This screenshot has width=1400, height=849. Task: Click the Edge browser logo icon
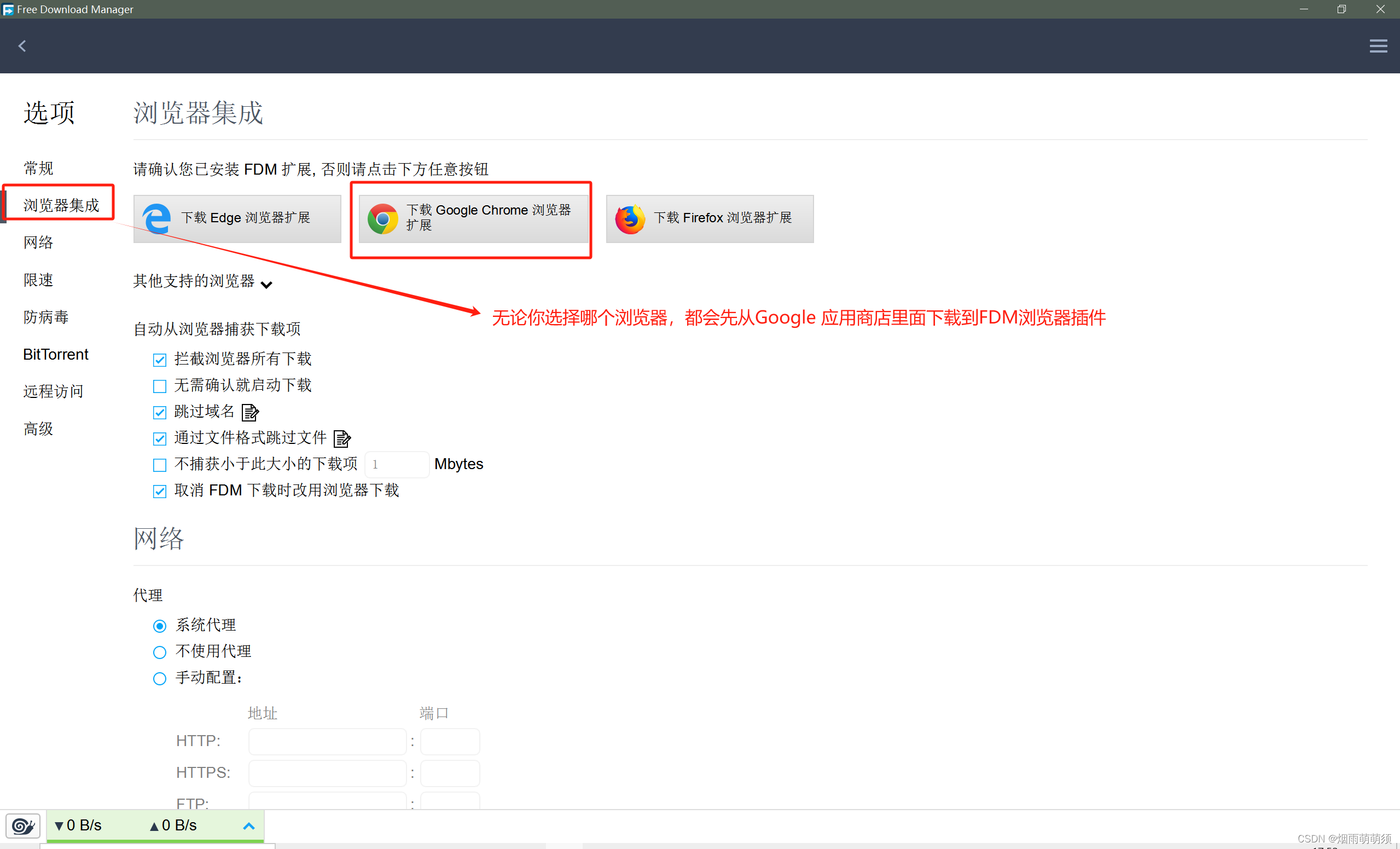tap(157, 218)
